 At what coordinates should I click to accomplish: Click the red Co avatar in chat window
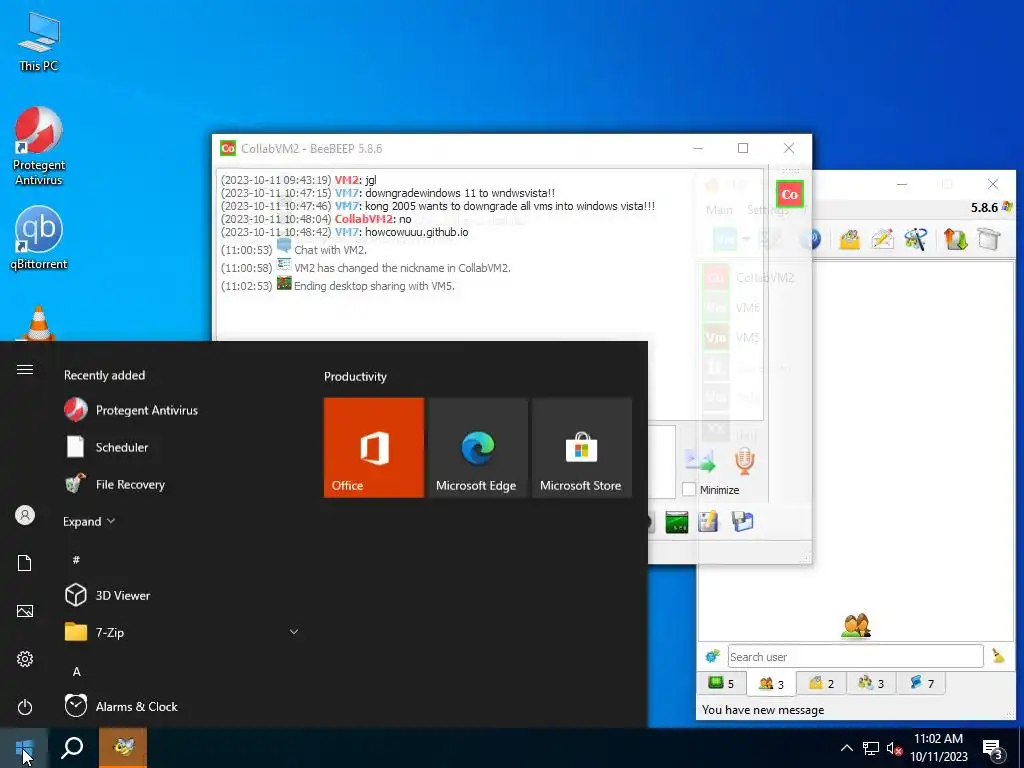tap(790, 194)
